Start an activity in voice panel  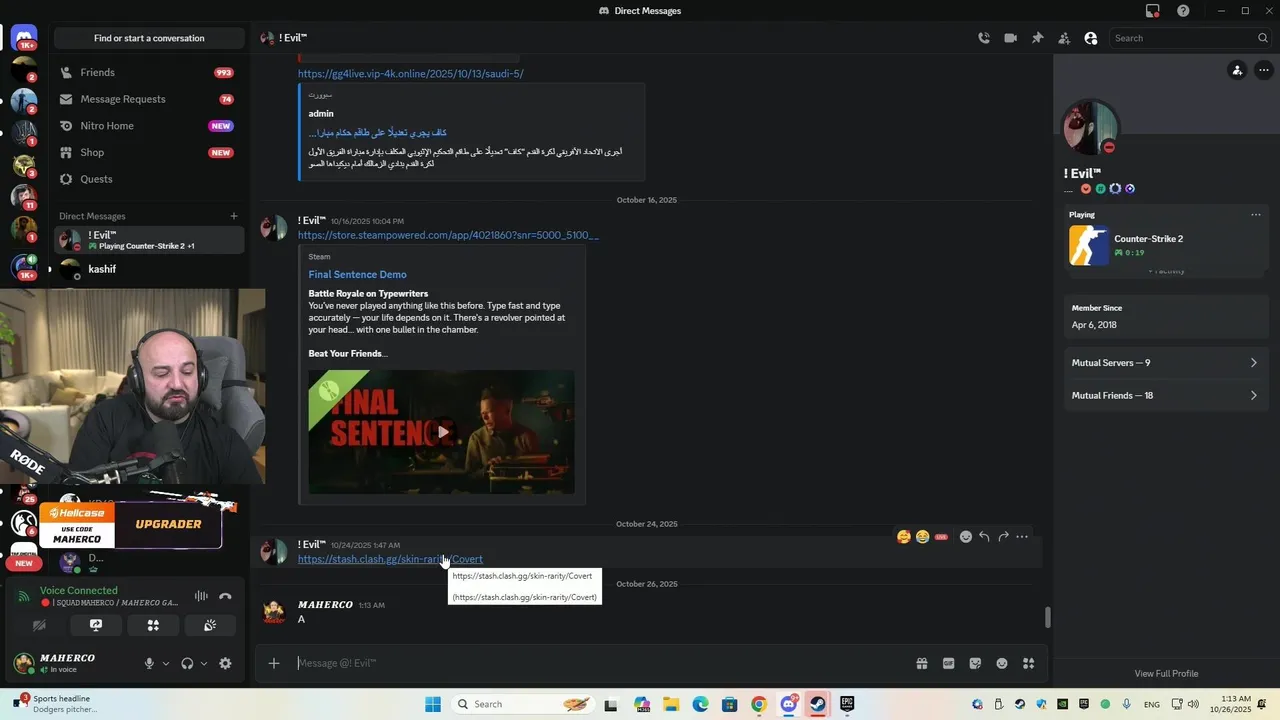[153, 625]
